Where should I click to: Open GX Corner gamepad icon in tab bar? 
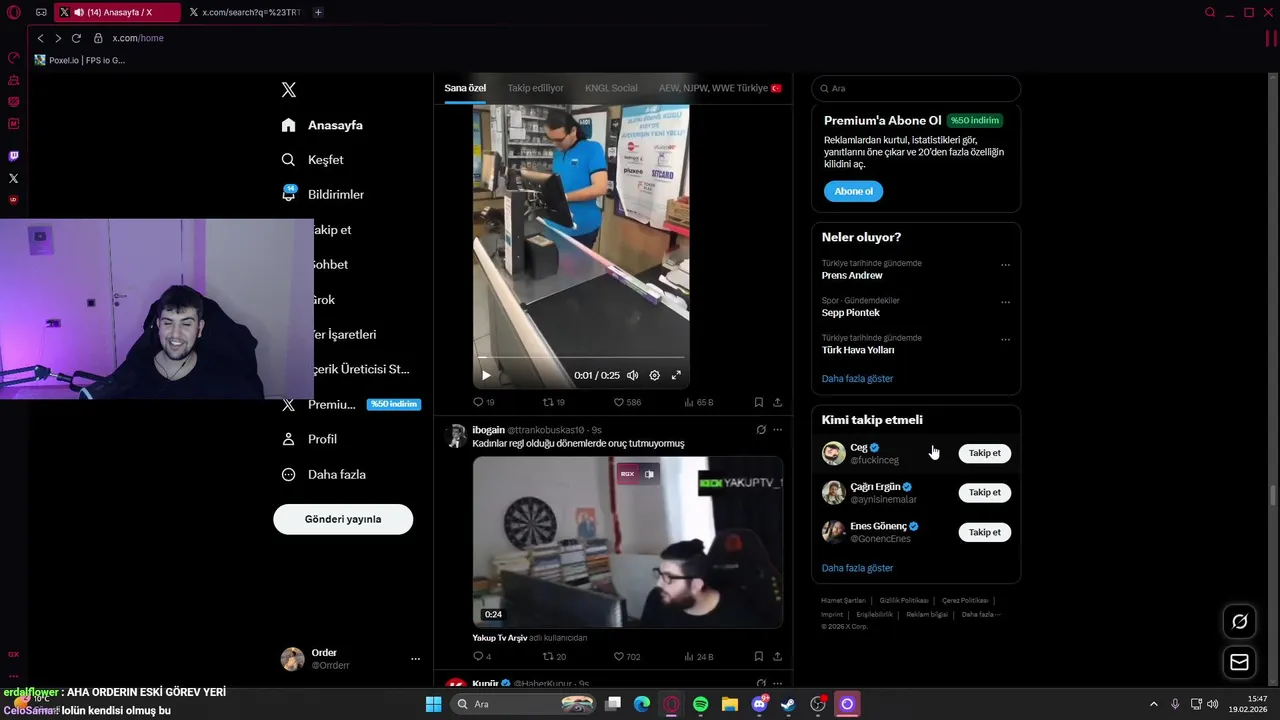(x=41, y=12)
